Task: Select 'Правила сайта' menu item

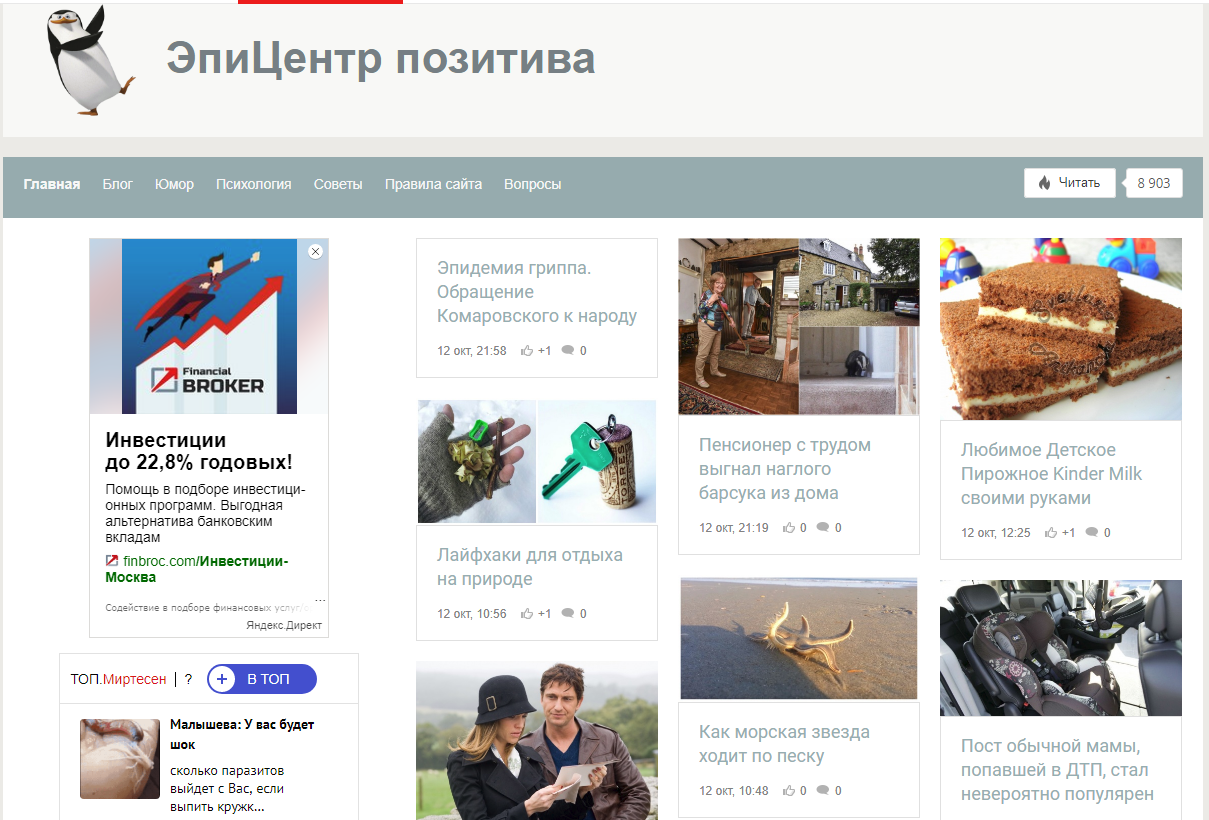Action: [433, 184]
